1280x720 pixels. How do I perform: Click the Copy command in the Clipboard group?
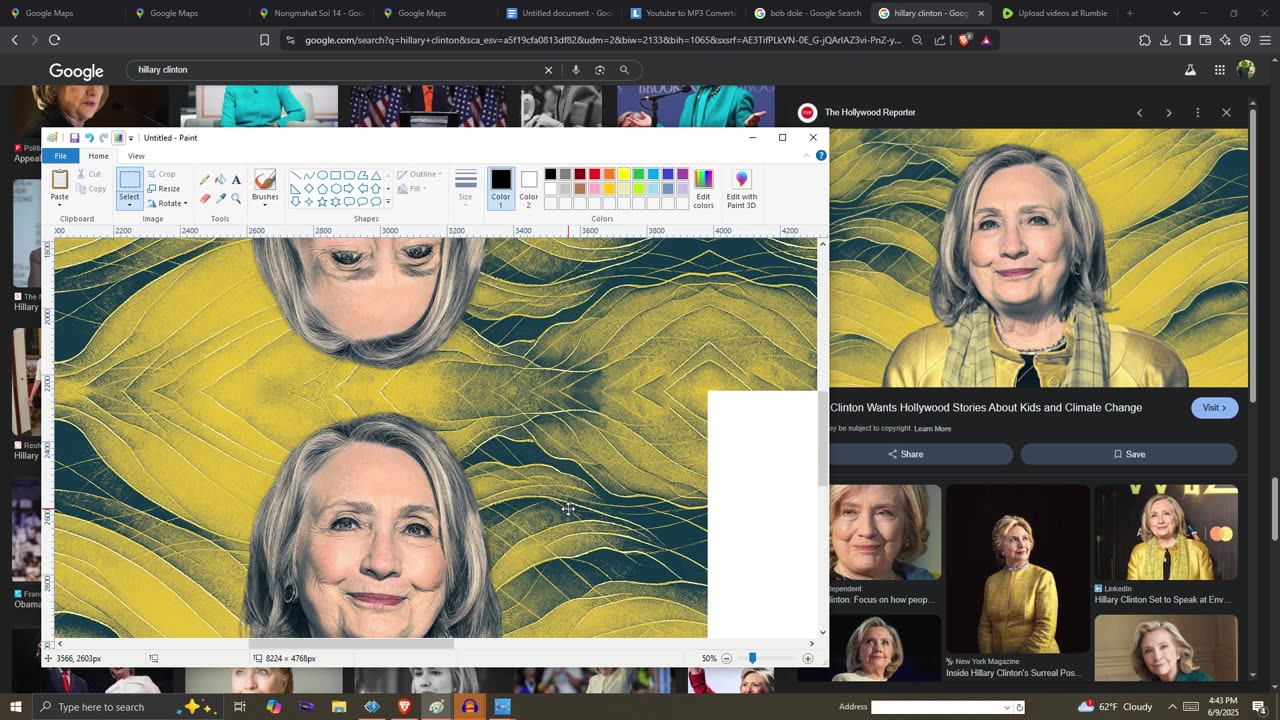(x=91, y=189)
